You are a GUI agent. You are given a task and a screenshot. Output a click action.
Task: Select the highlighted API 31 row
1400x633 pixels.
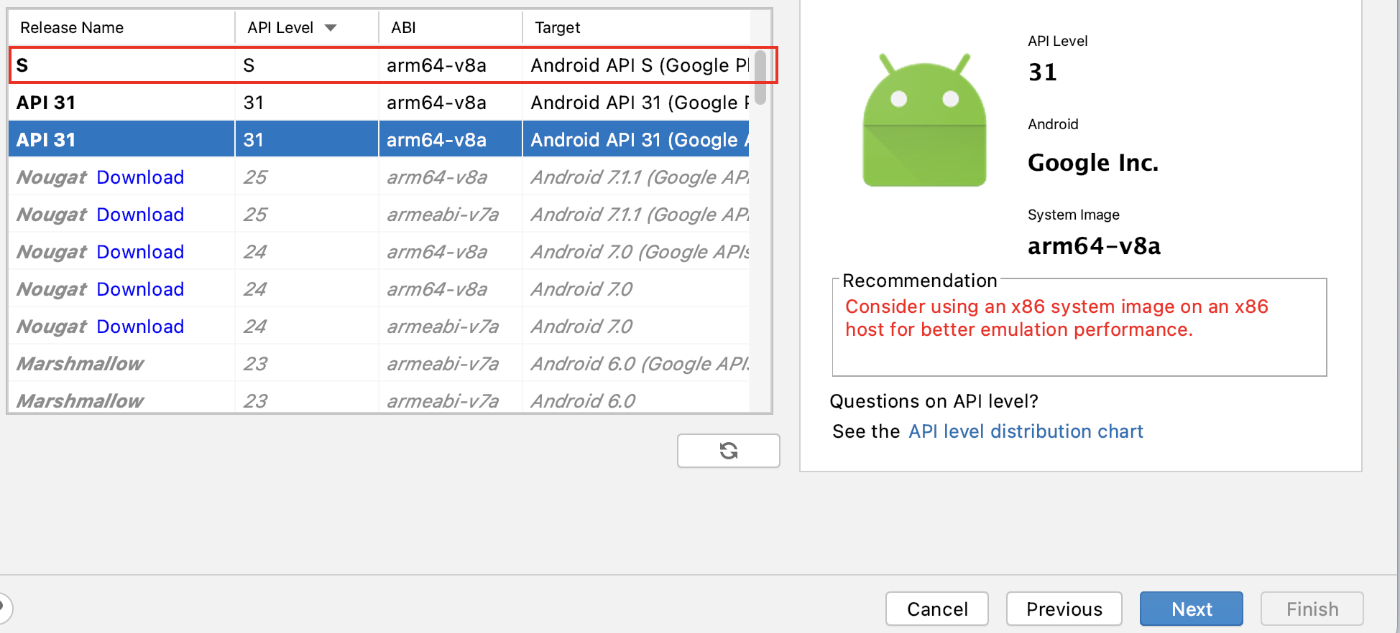pyautogui.click(x=380, y=140)
